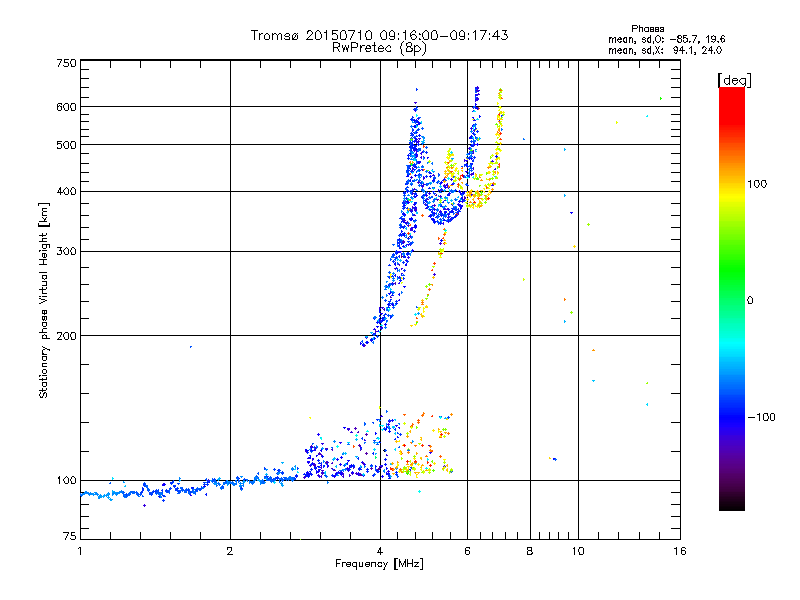800x600 pixels.
Task: Click the x-axis tick label '6'
Action: (467, 551)
